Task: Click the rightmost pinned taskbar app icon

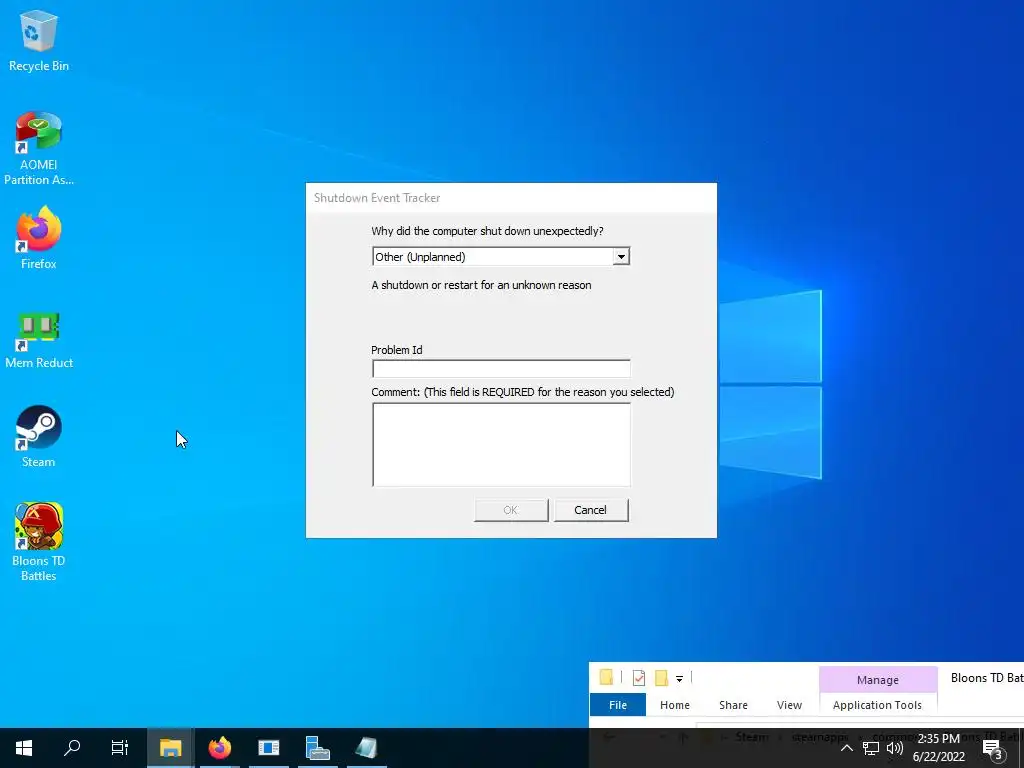Action: pos(366,748)
